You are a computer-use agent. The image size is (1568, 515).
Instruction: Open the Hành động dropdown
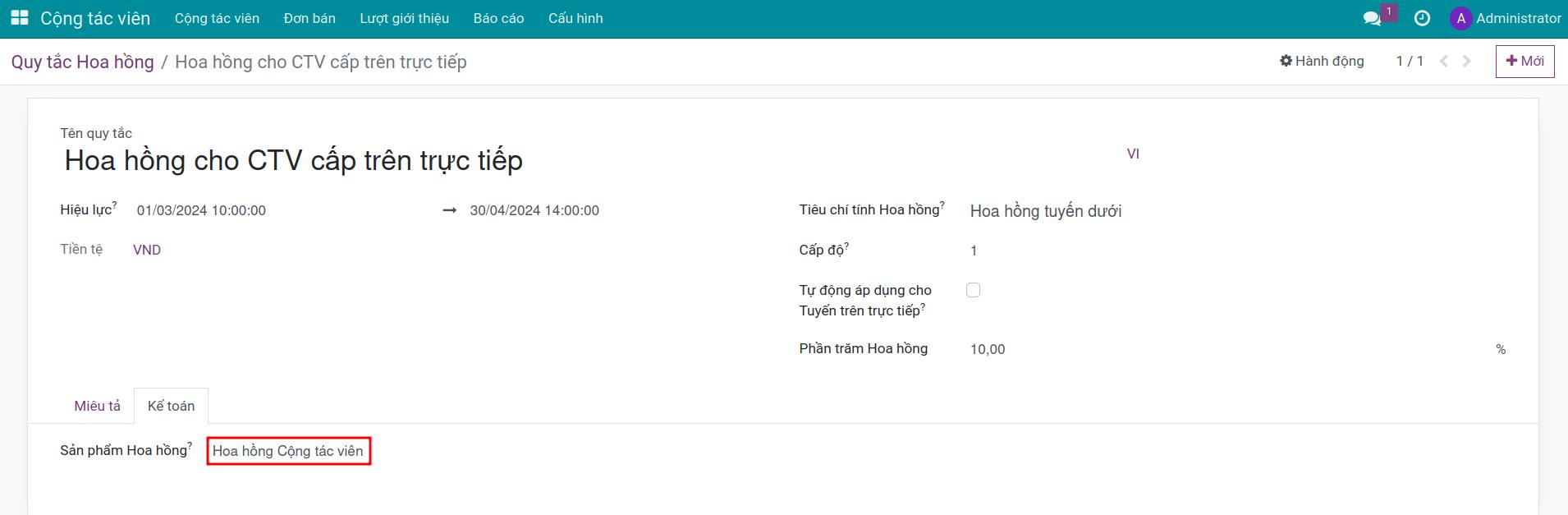click(x=1322, y=61)
